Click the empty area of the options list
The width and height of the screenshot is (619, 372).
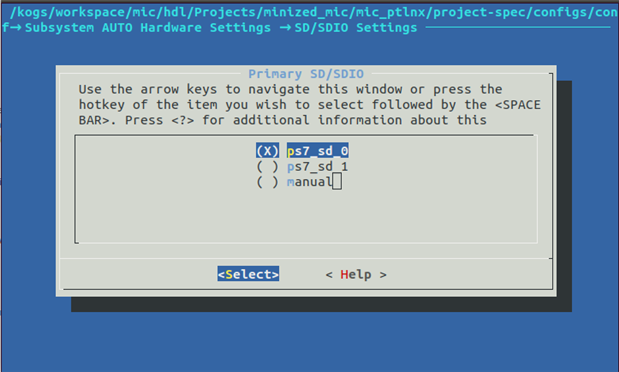[306, 216]
